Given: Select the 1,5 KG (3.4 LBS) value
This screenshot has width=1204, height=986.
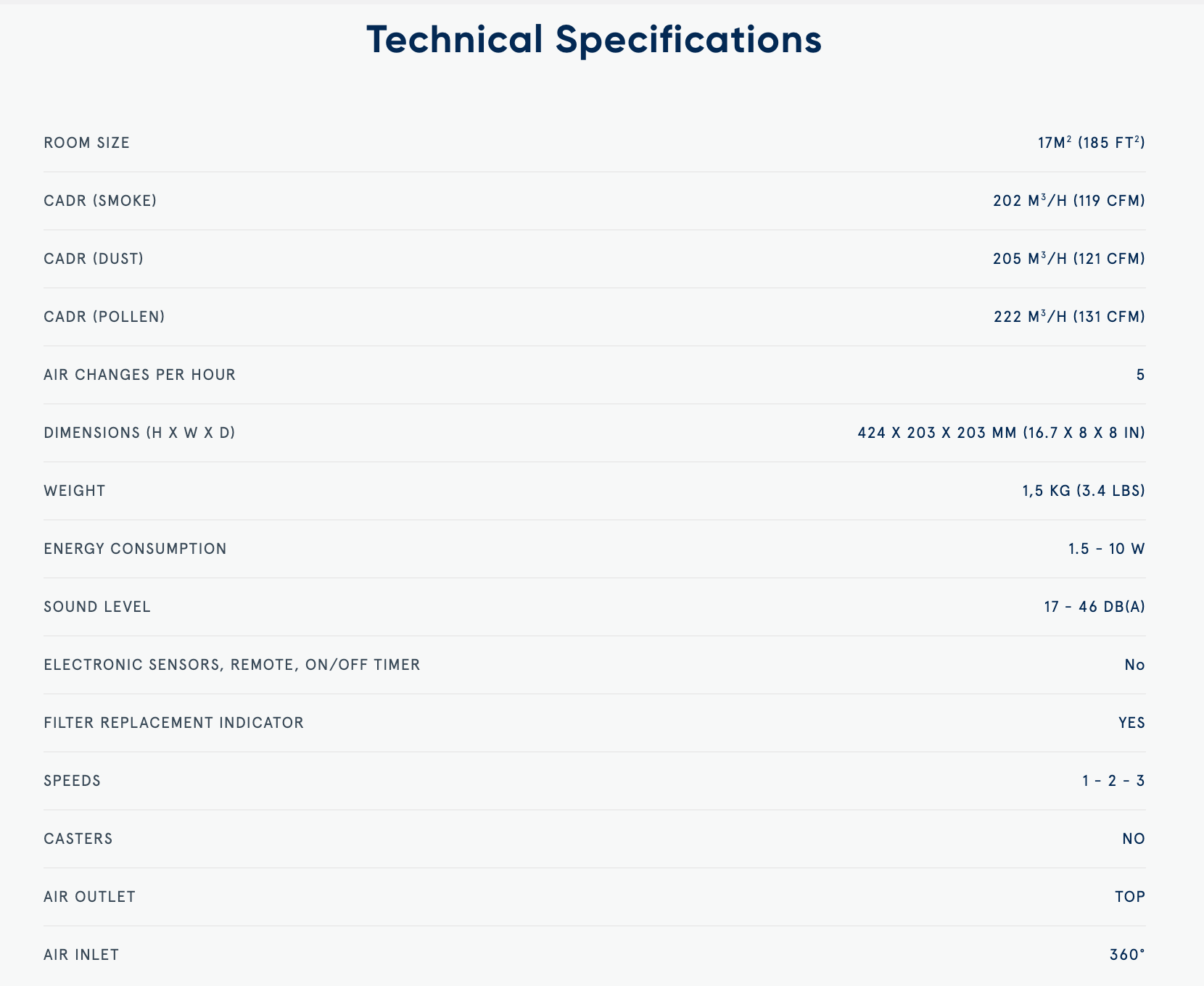Looking at the screenshot, I should point(1084,491).
